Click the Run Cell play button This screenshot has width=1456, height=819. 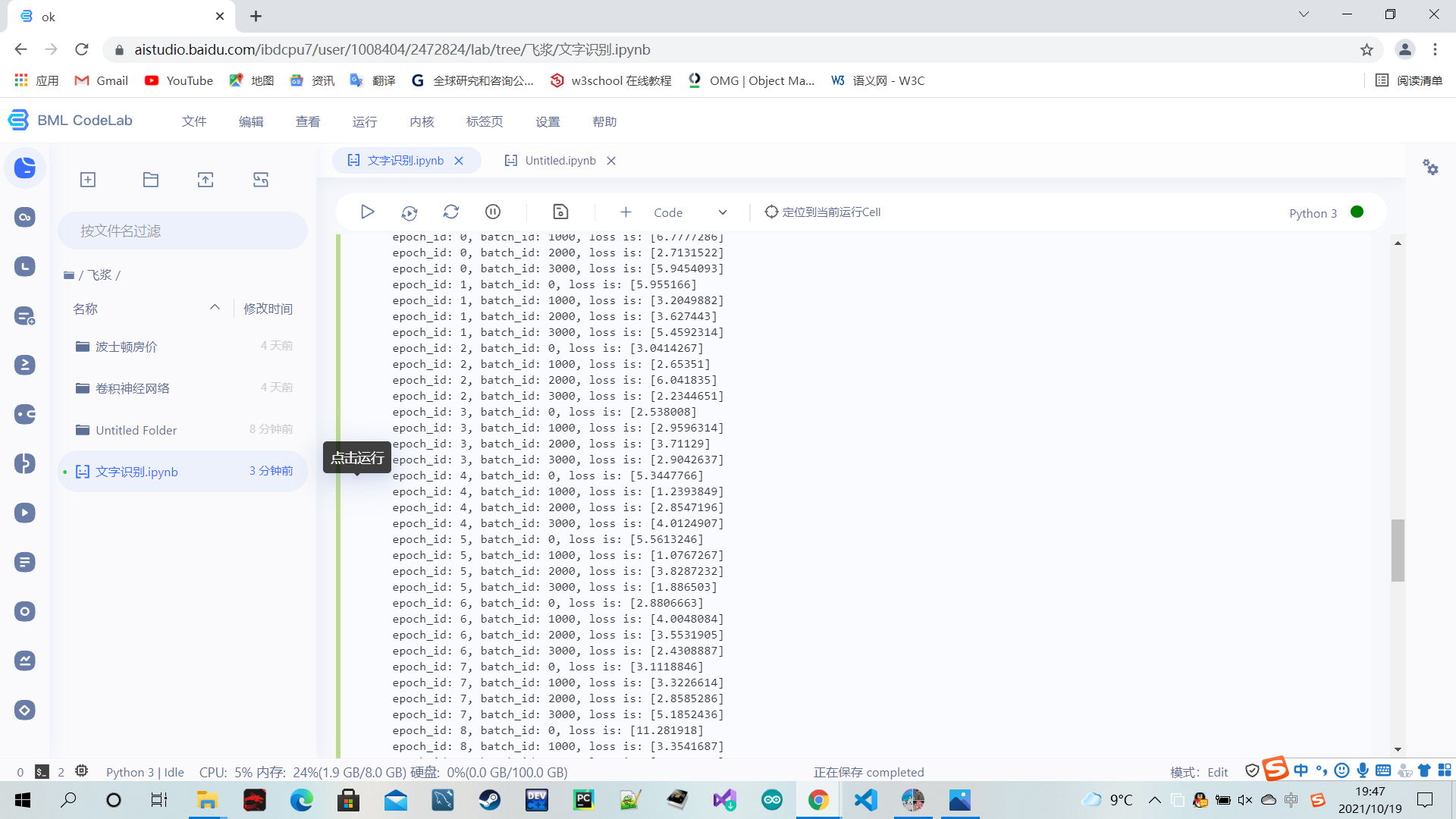[368, 211]
